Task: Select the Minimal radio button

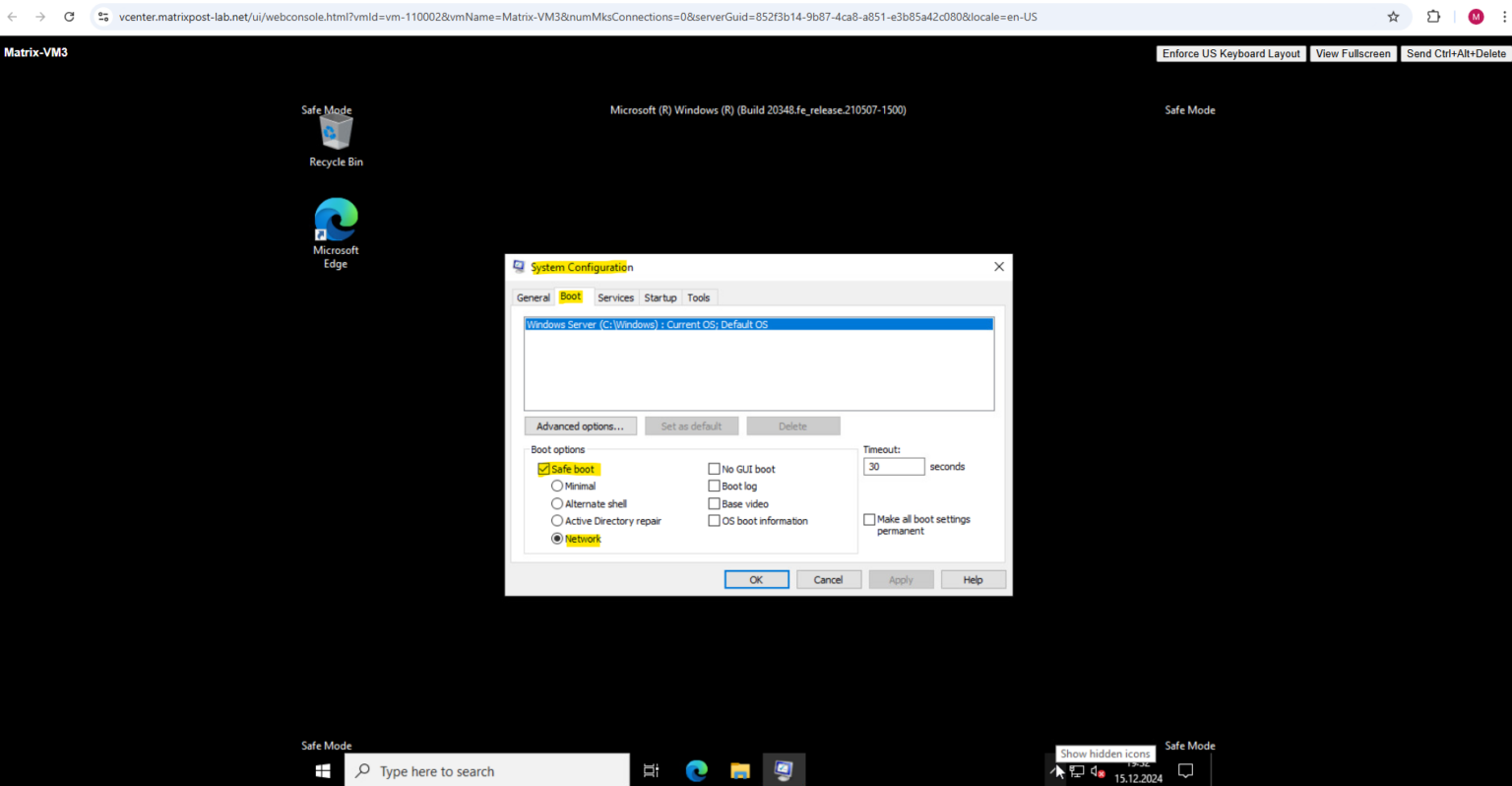Action: pos(557,486)
